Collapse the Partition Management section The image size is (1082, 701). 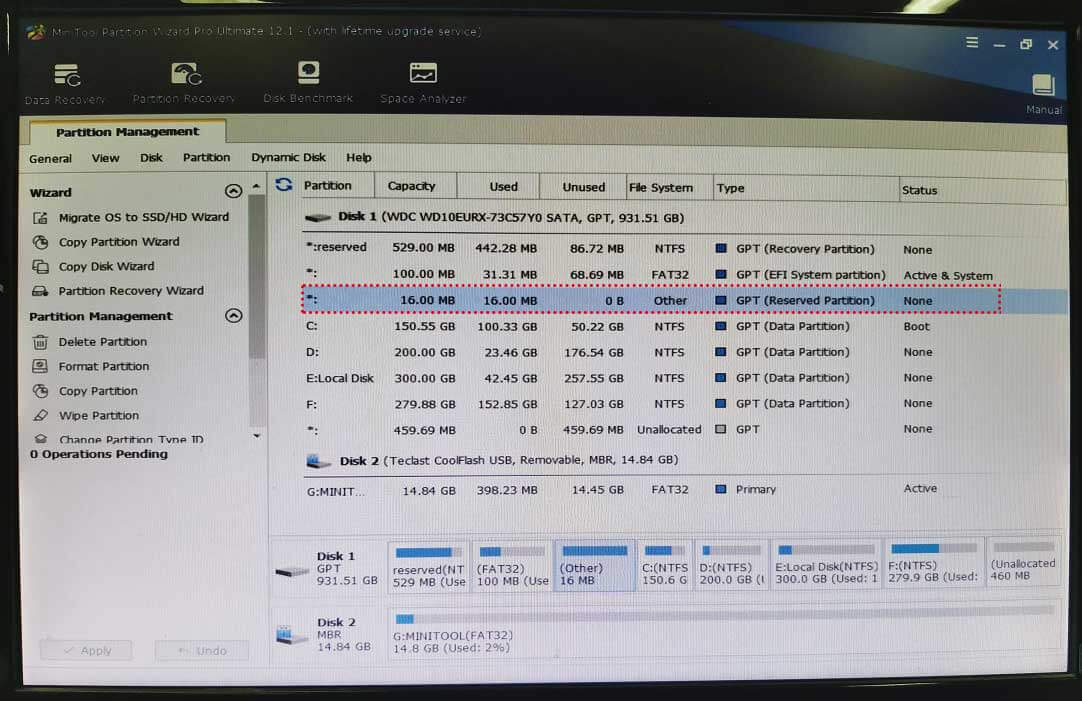[233, 316]
